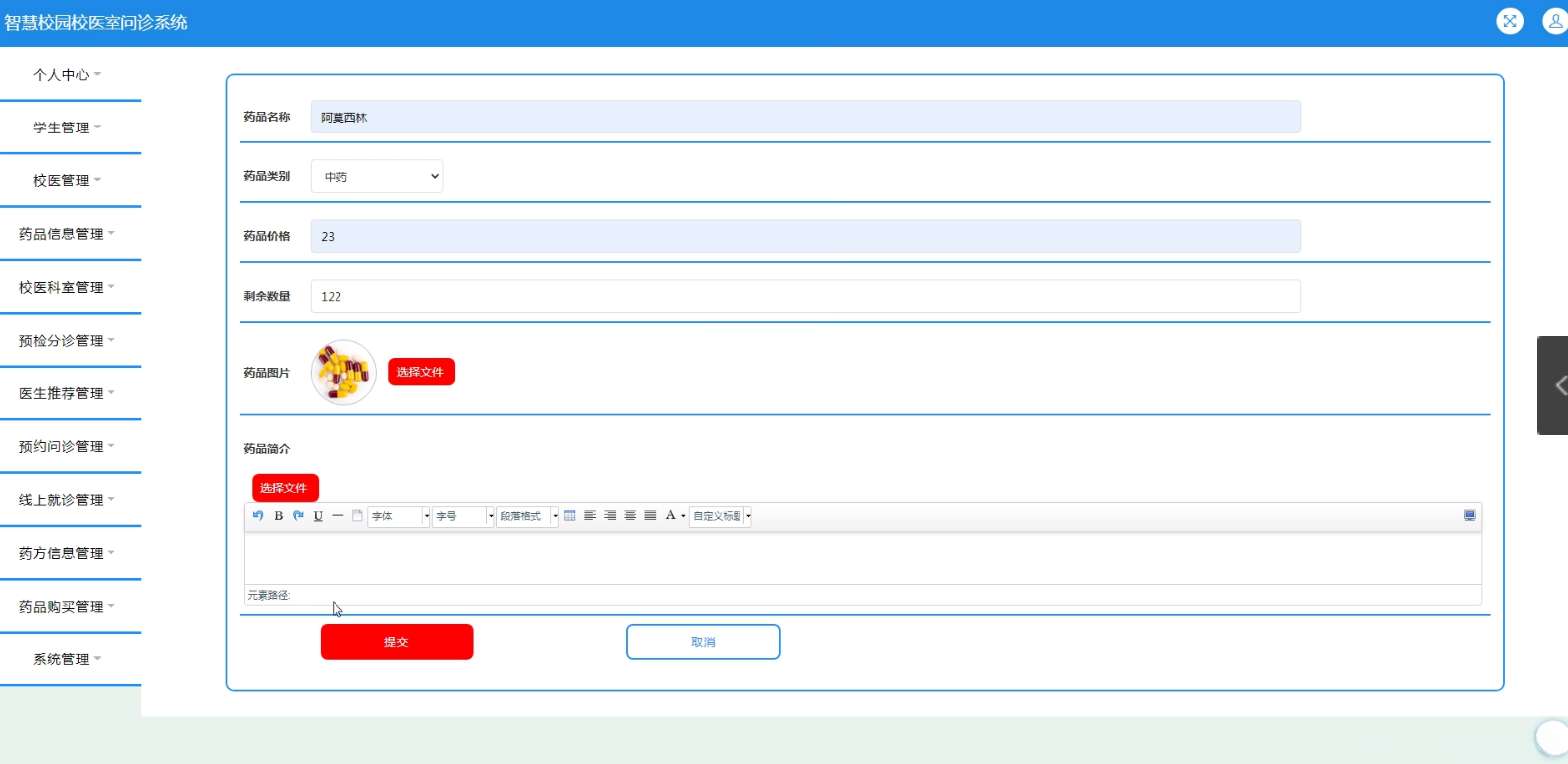Expand the 药方信息管理 sidebar menu
1568x764 pixels.
[x=67, y=553]
